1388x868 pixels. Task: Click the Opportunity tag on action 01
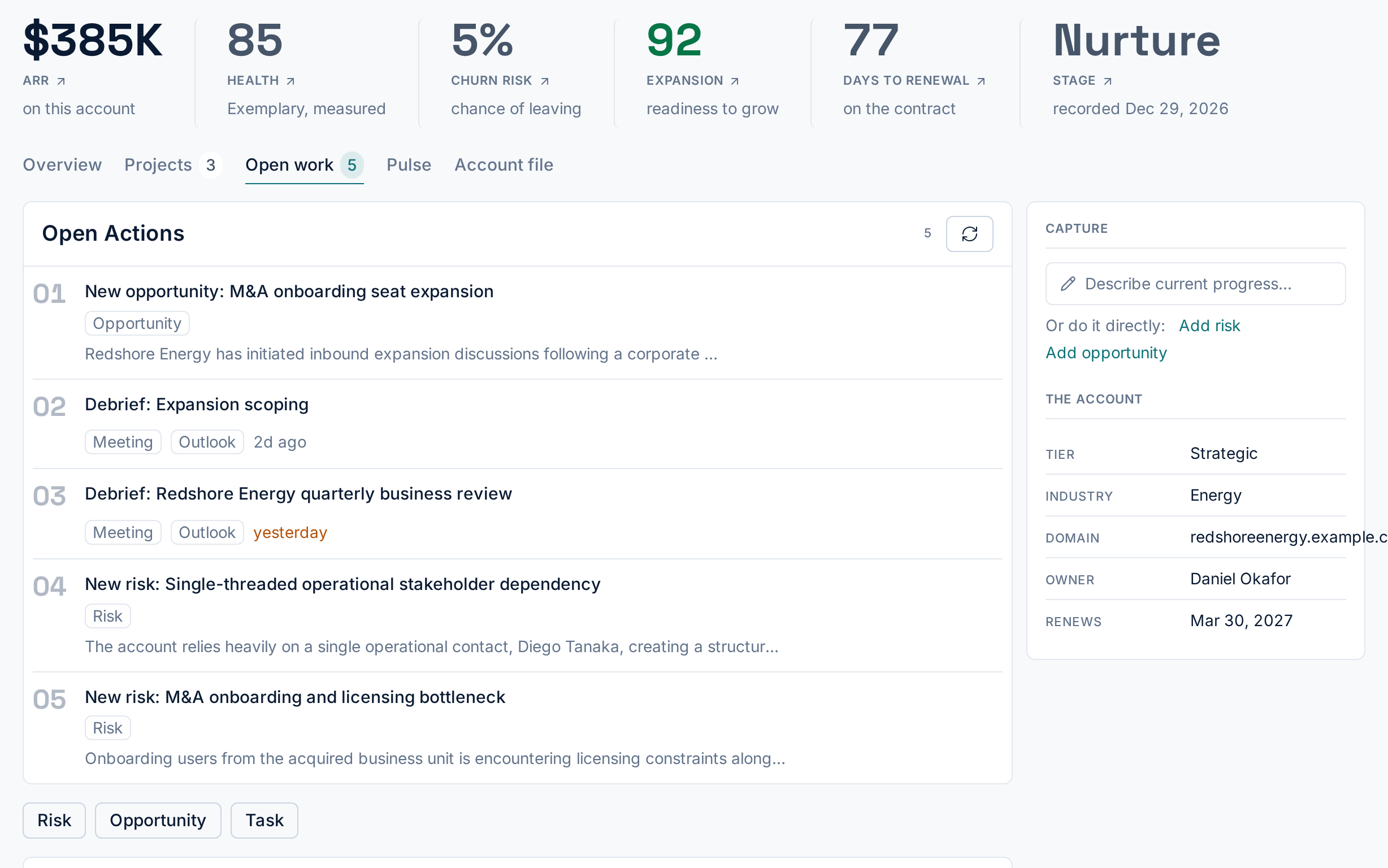pyautogui.click(x=137, y=323)
